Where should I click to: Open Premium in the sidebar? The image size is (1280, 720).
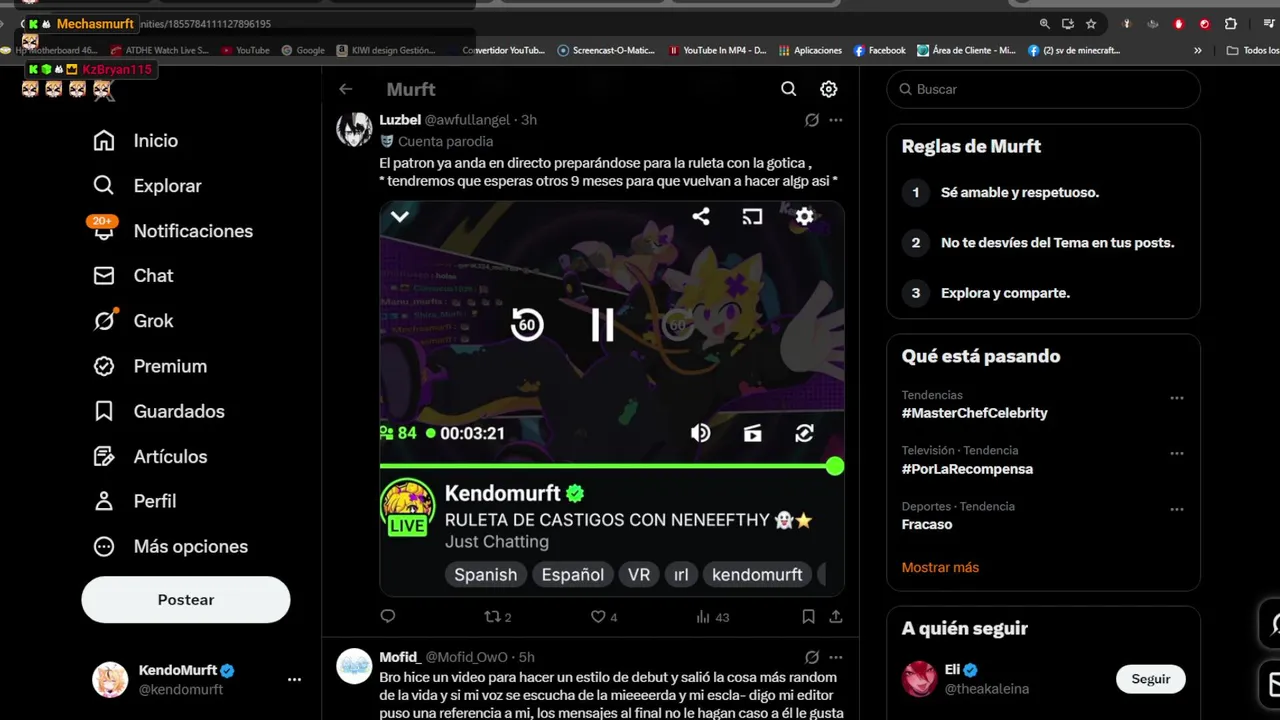coord(150,366)
